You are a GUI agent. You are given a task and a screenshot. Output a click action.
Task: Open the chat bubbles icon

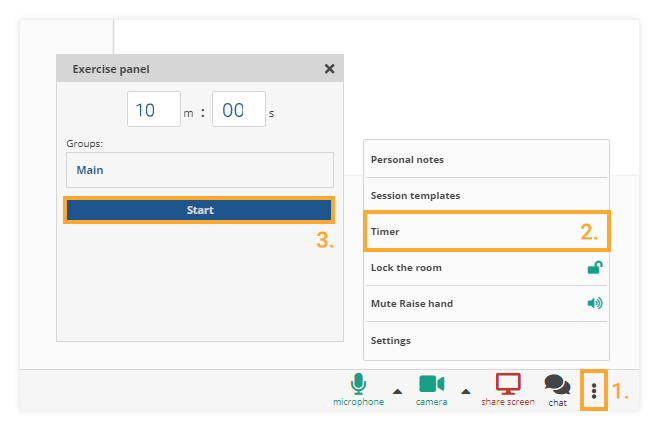tap(557, 384)
